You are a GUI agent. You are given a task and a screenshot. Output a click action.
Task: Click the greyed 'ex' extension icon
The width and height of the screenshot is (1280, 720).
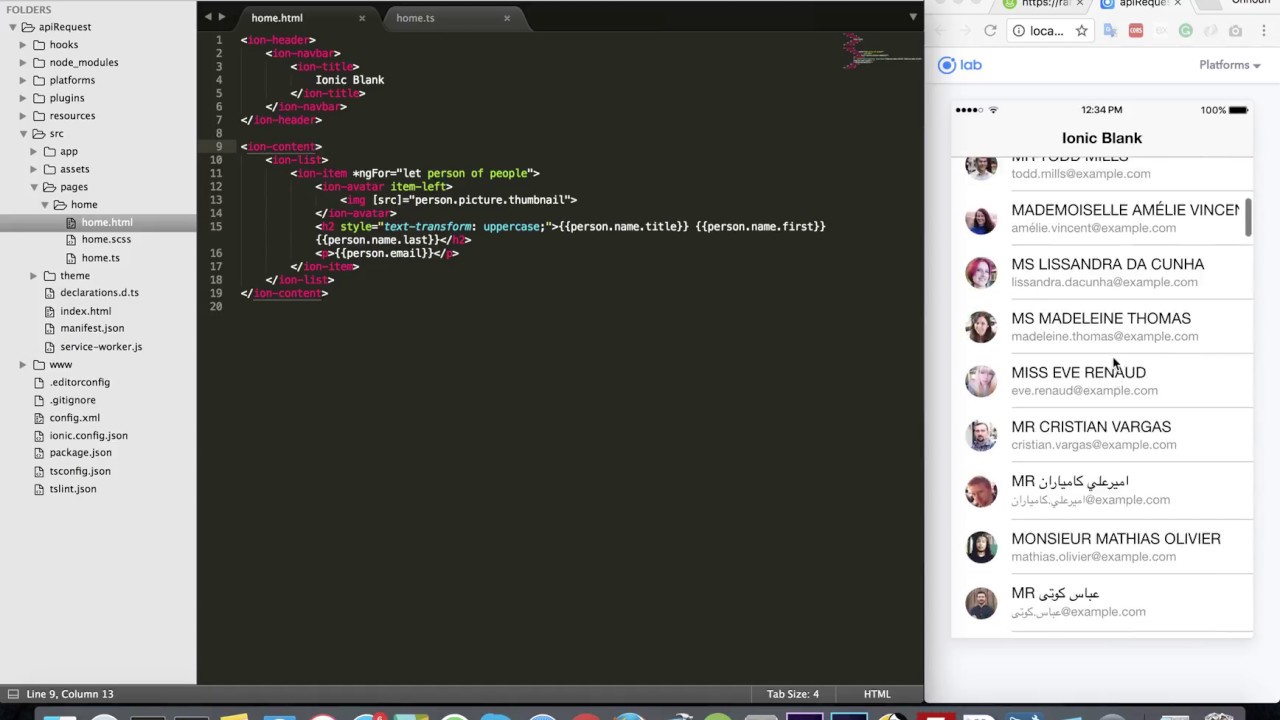coord(1160,31)
